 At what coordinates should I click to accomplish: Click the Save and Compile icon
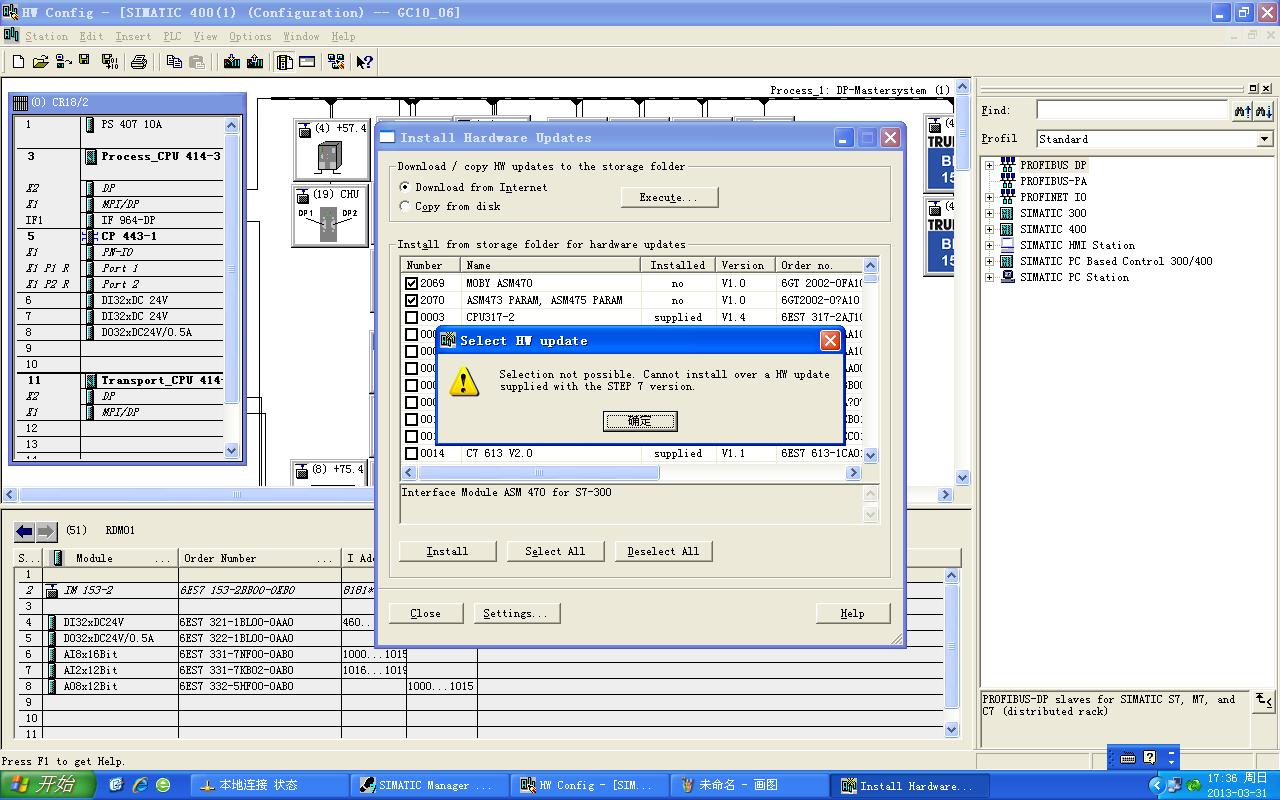tap(109, 62)
